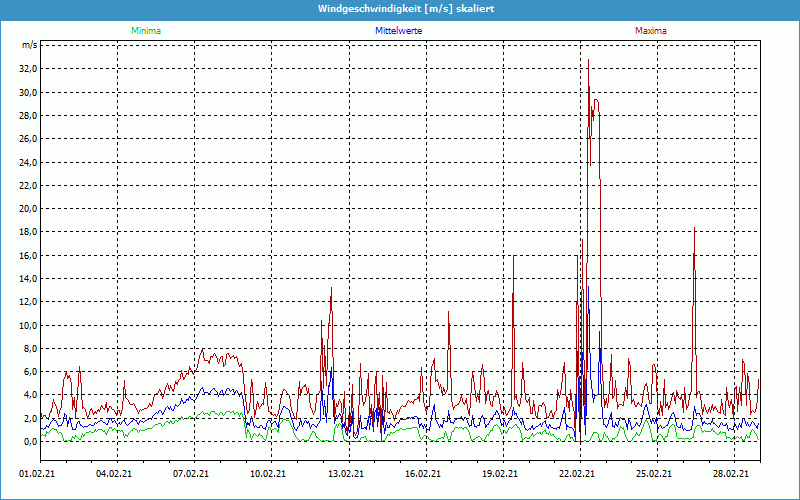Click the m/s unit label
Screen dimensions: 800x500
(30, 46)
